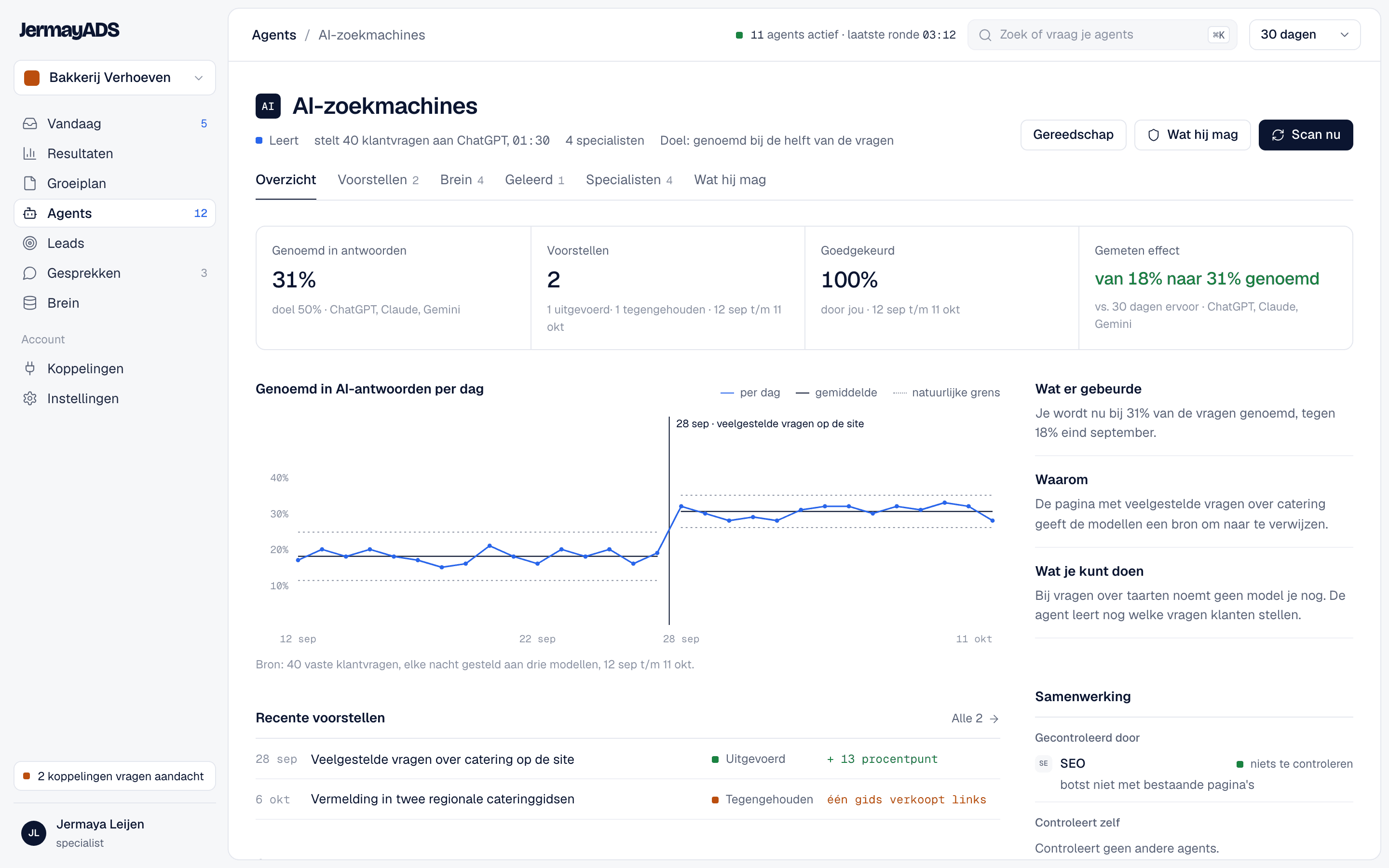
Task: Click the JermayADS logo
Action: [69, 30]
